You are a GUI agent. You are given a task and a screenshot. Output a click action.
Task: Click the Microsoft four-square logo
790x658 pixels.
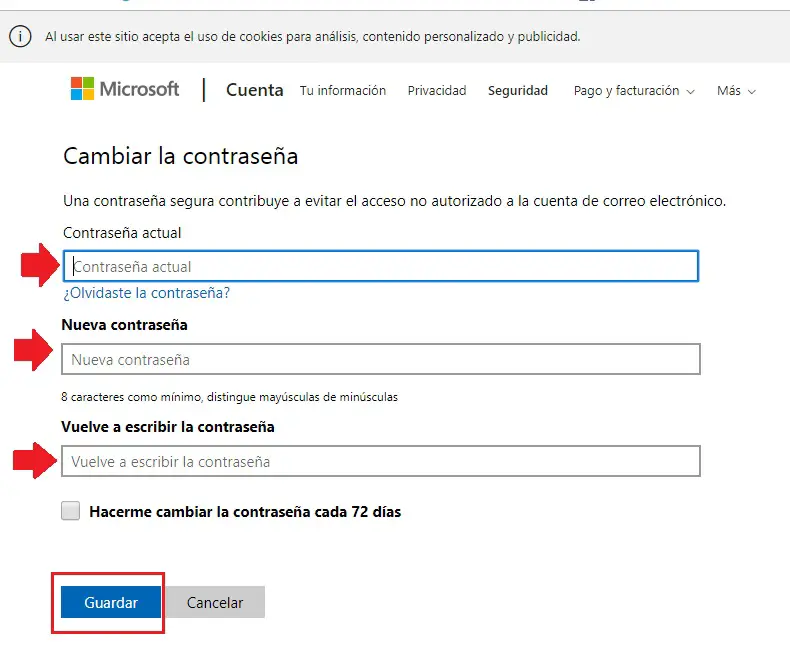(82, 89)
